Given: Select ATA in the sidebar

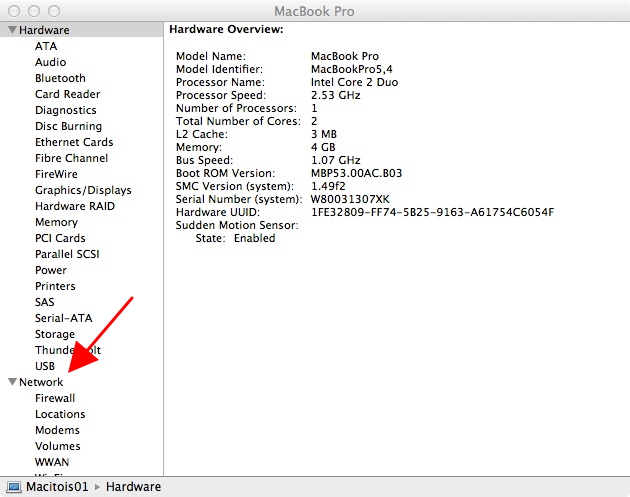Looking at the screenshot, I should (x=46, y=46).
